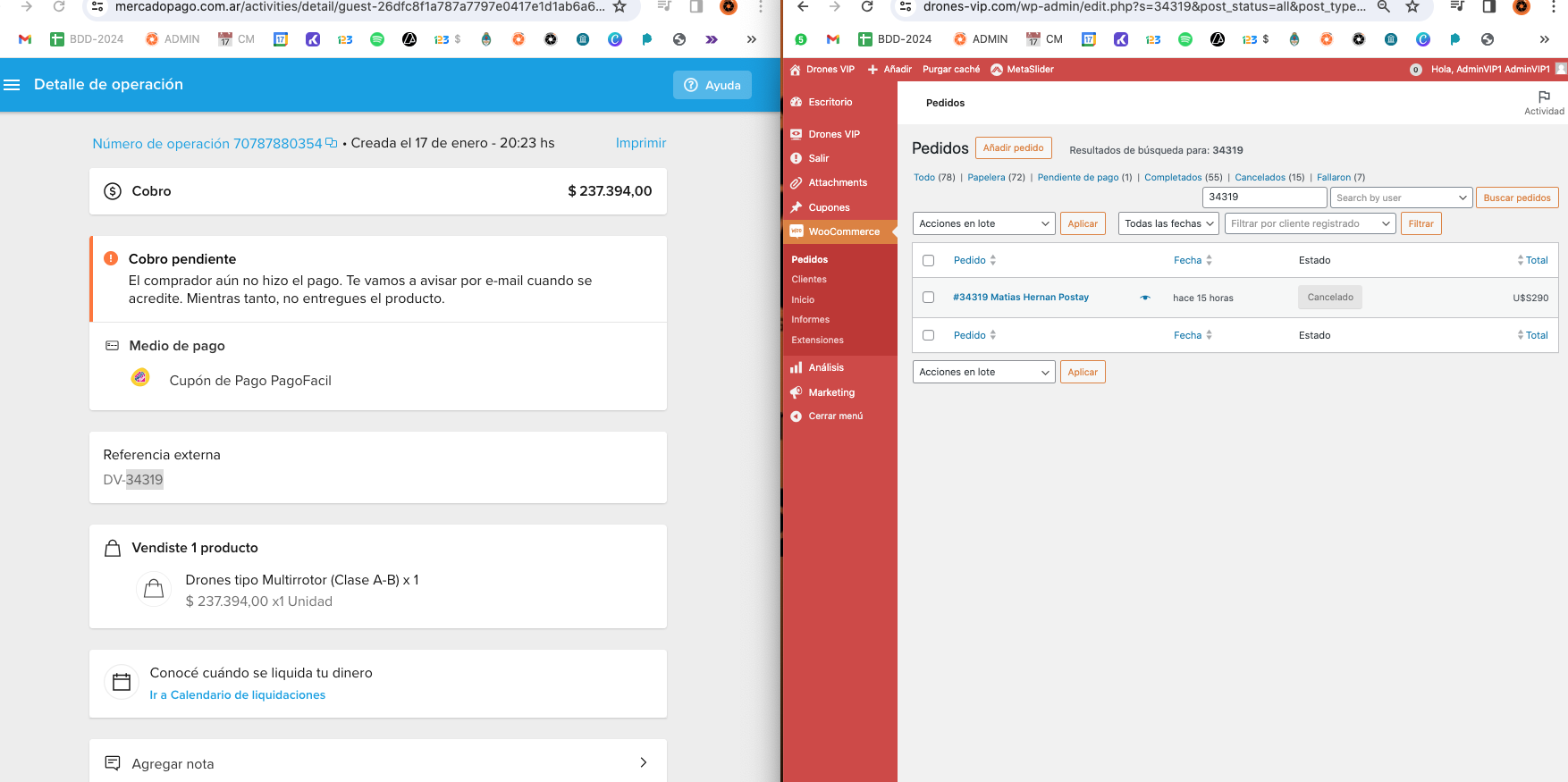The width and height of the screenshot is (1568, 782).
Task: Check the box for order #34319
Action: coord(928,298)
